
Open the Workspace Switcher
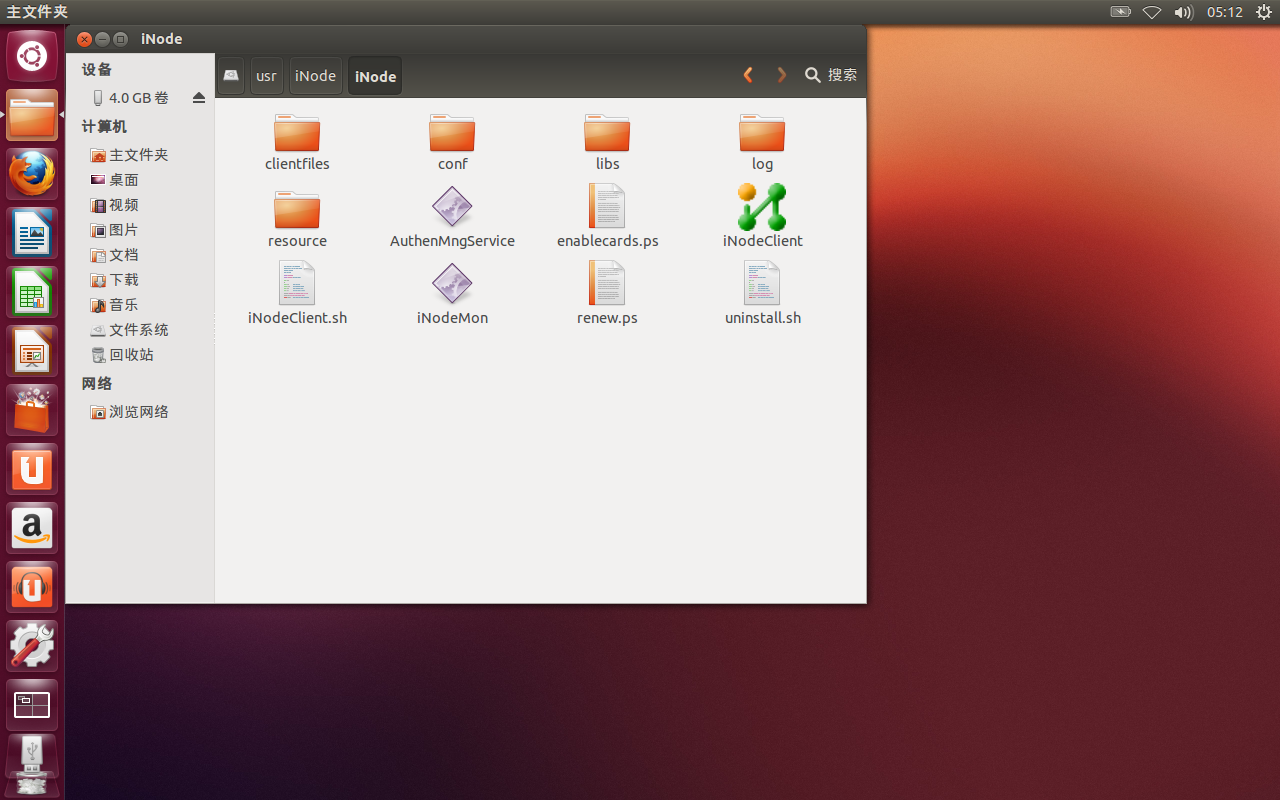click(32, 706)
